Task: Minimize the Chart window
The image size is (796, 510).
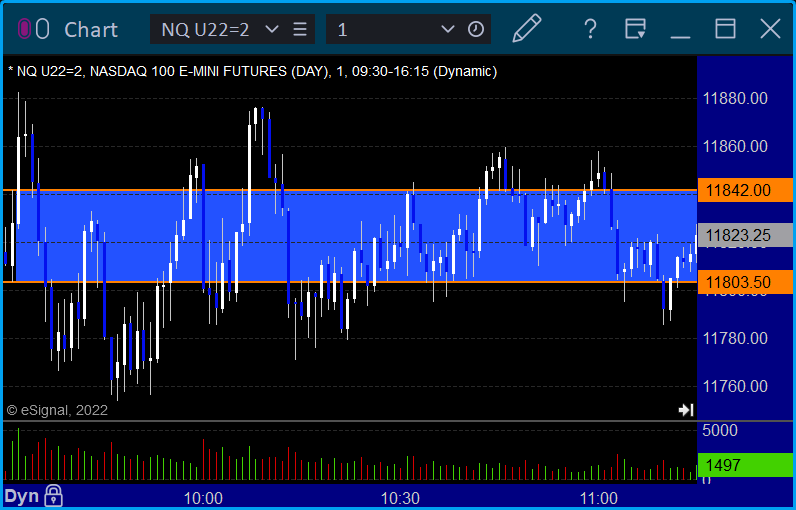Action: [x=680, y=37]
